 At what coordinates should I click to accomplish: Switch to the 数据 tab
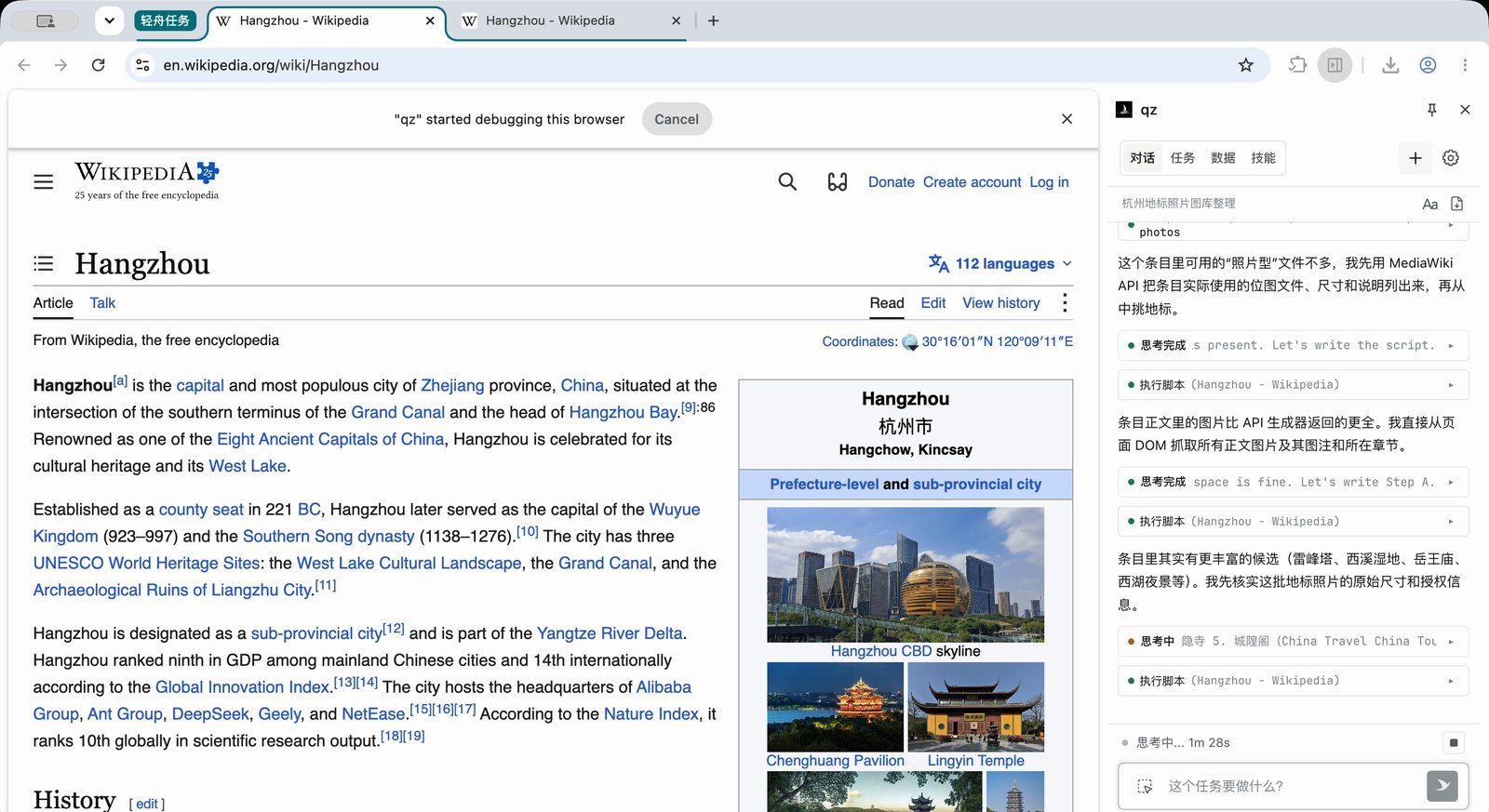click(x=1223, y=158)
